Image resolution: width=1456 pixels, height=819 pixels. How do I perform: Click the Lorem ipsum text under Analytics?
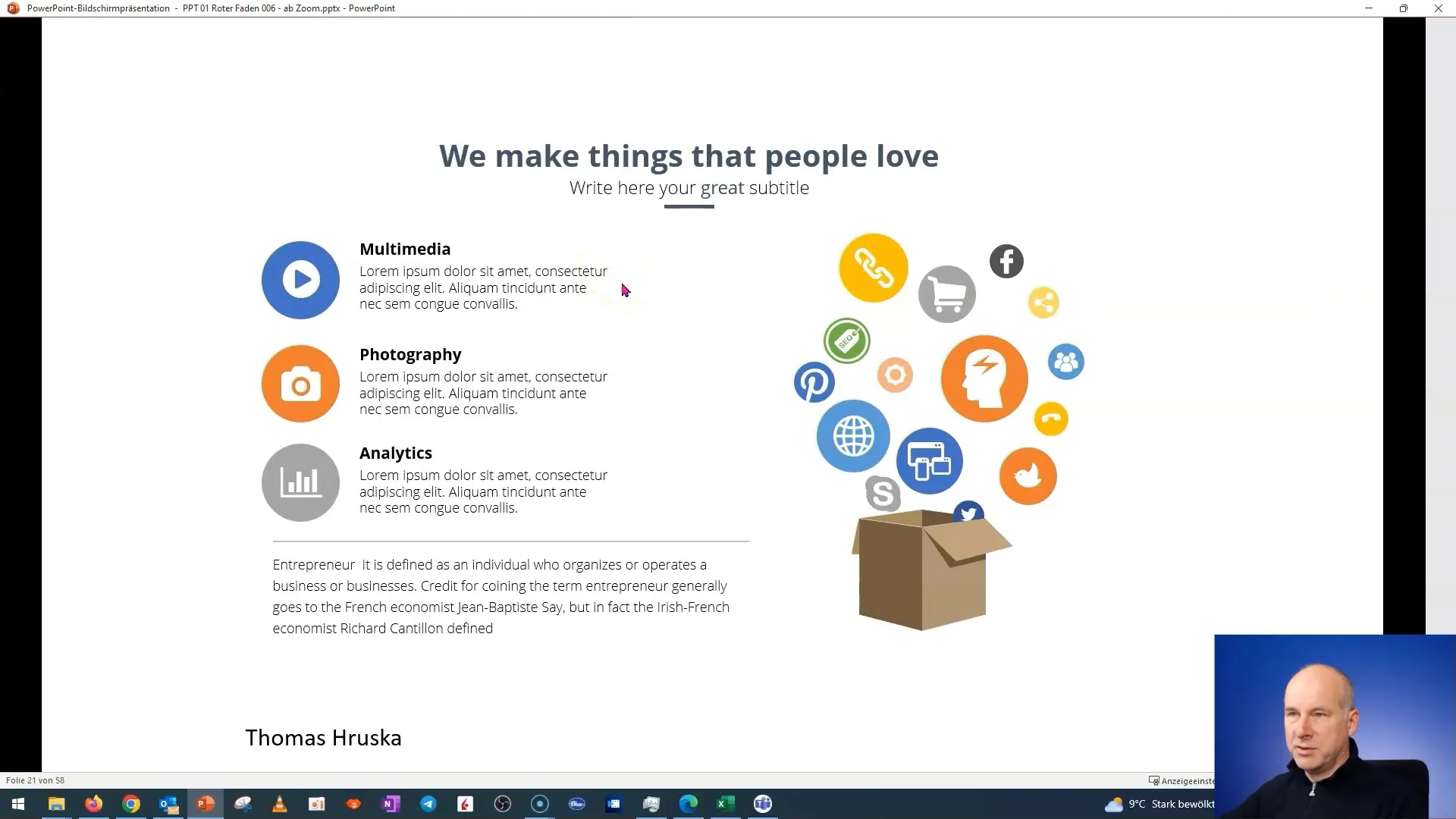(483, 491)
